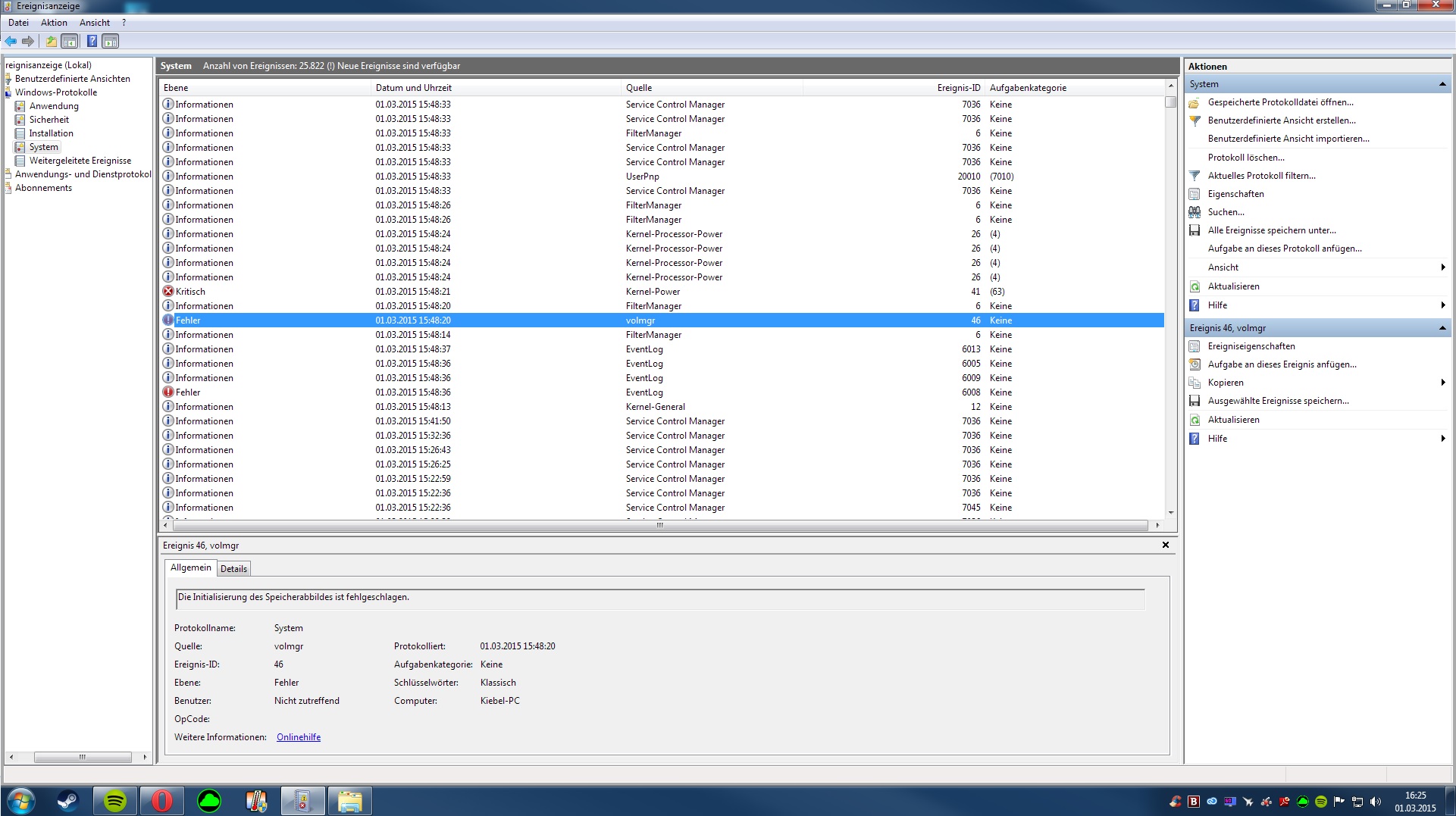Switch to the 'Details' tab
1456x816 pixels.
tap(233, 569)
